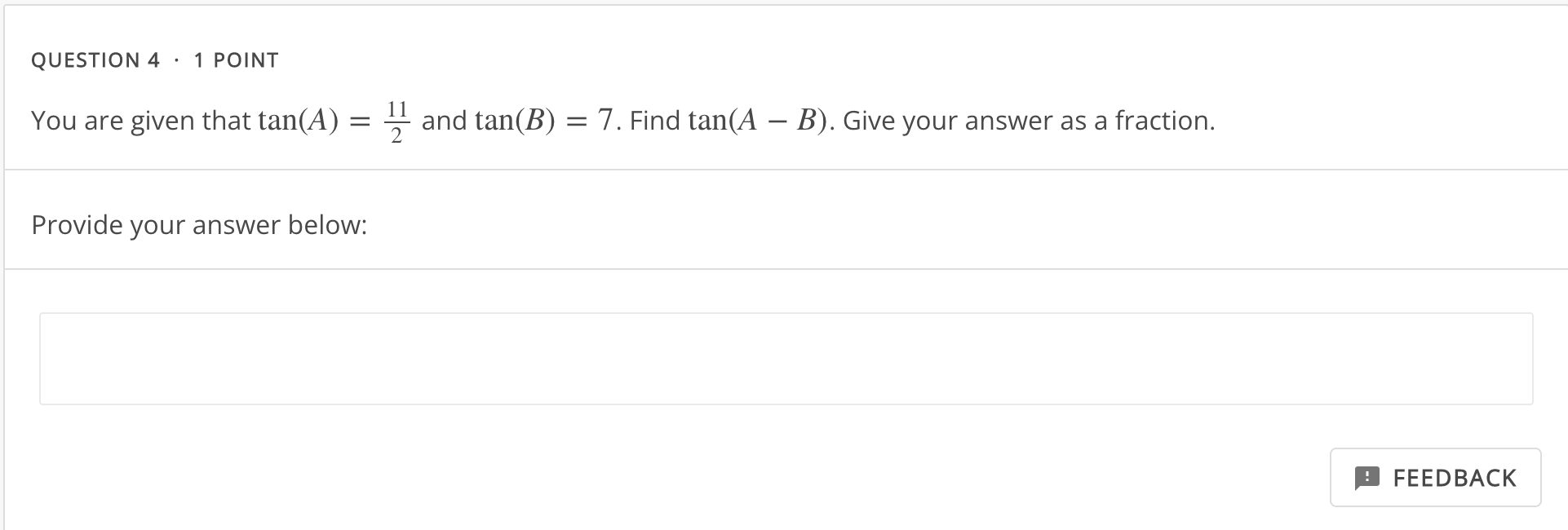Focus the empty answer entry field
The width and height of the screenshot is (1568, 530).
pyautogui.click(x=783, y=357)
